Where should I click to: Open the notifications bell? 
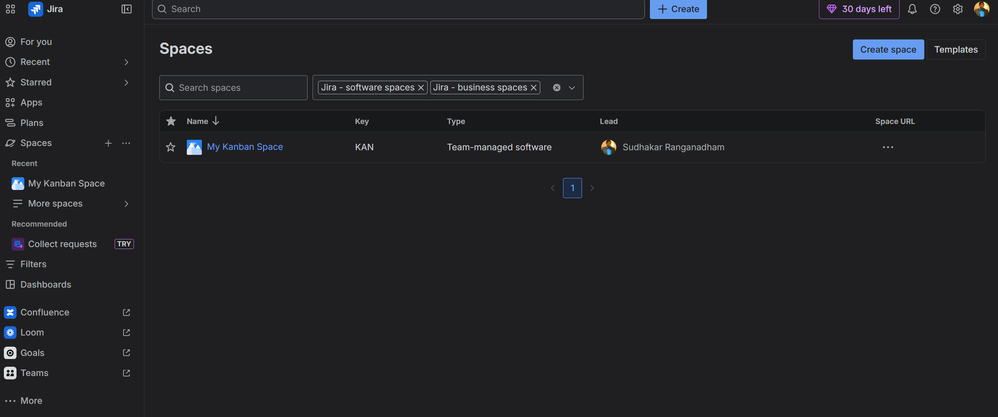pyautogui.click(x=912, y=9)
